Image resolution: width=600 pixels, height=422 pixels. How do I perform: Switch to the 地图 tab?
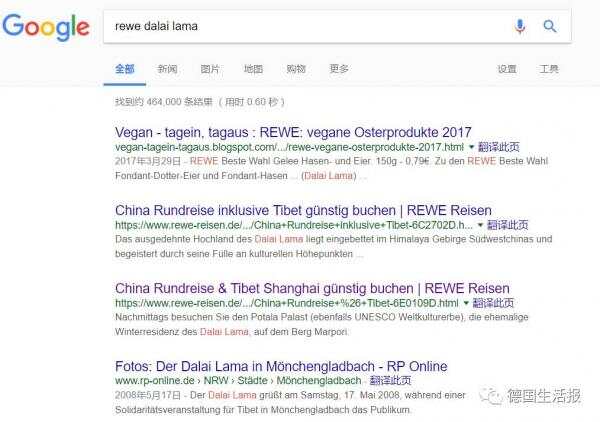click(x=253, y=69)
